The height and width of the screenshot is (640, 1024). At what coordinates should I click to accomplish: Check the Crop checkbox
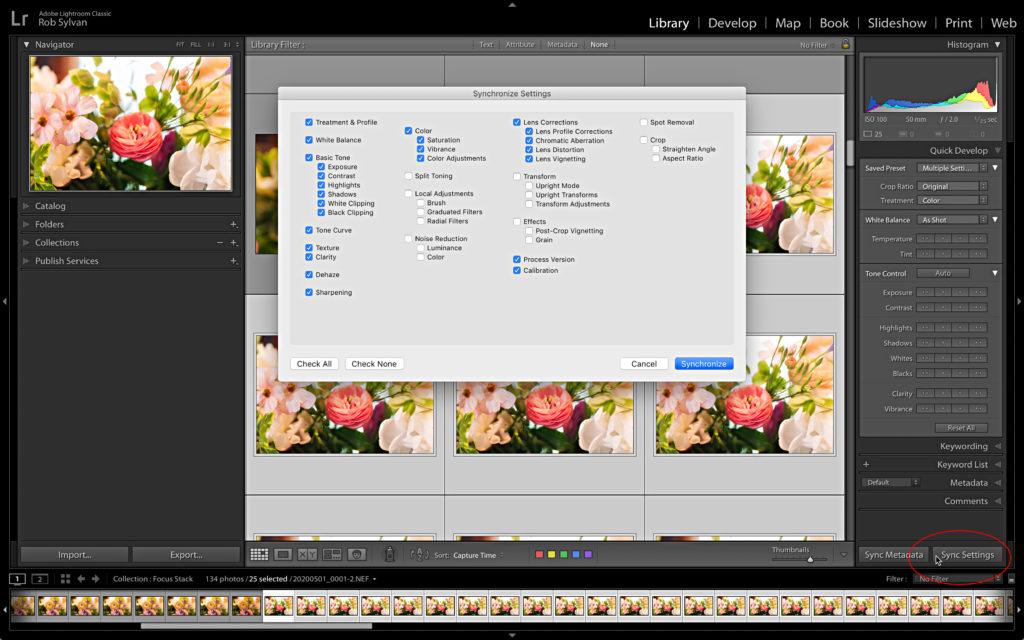(x=643, y=140)
